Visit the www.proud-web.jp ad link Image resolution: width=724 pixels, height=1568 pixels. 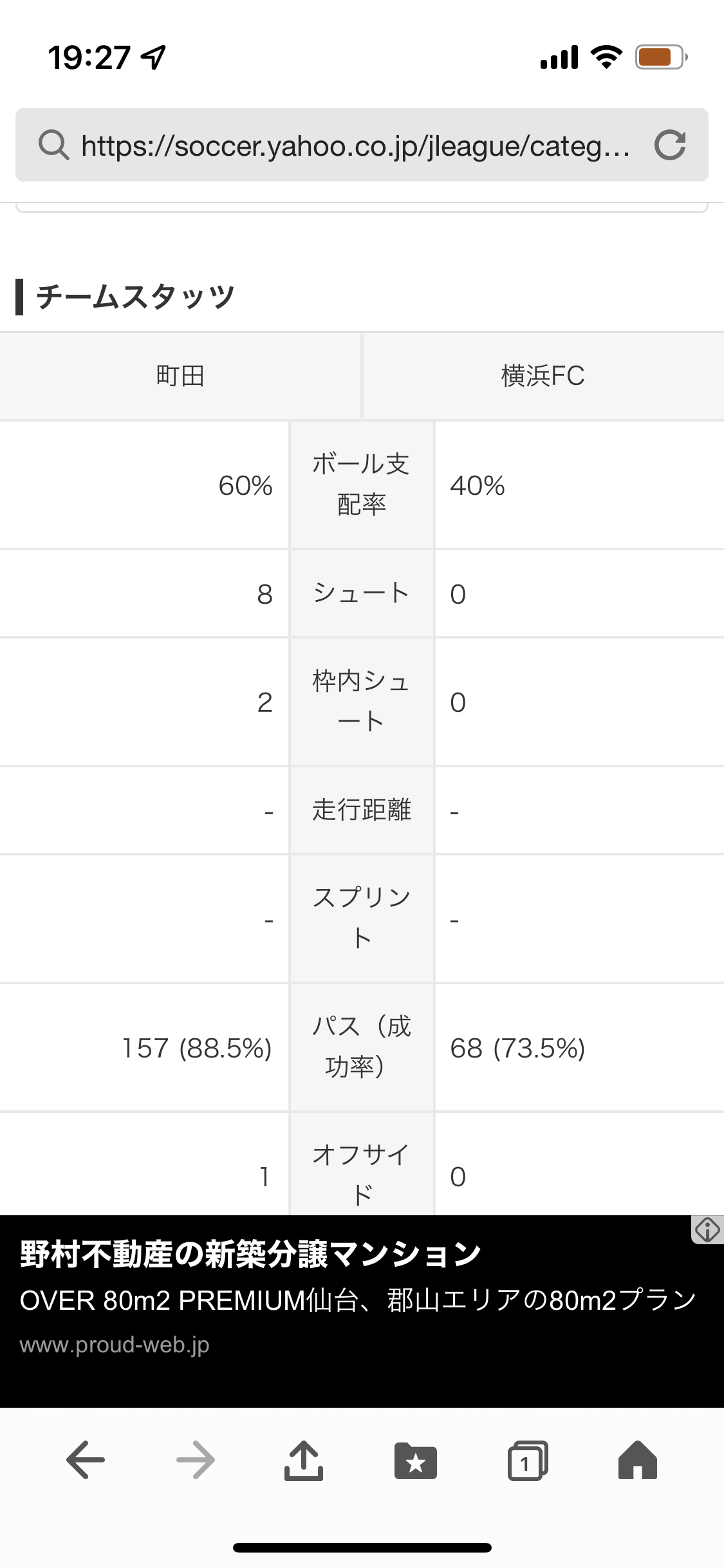pos(115,1345)
